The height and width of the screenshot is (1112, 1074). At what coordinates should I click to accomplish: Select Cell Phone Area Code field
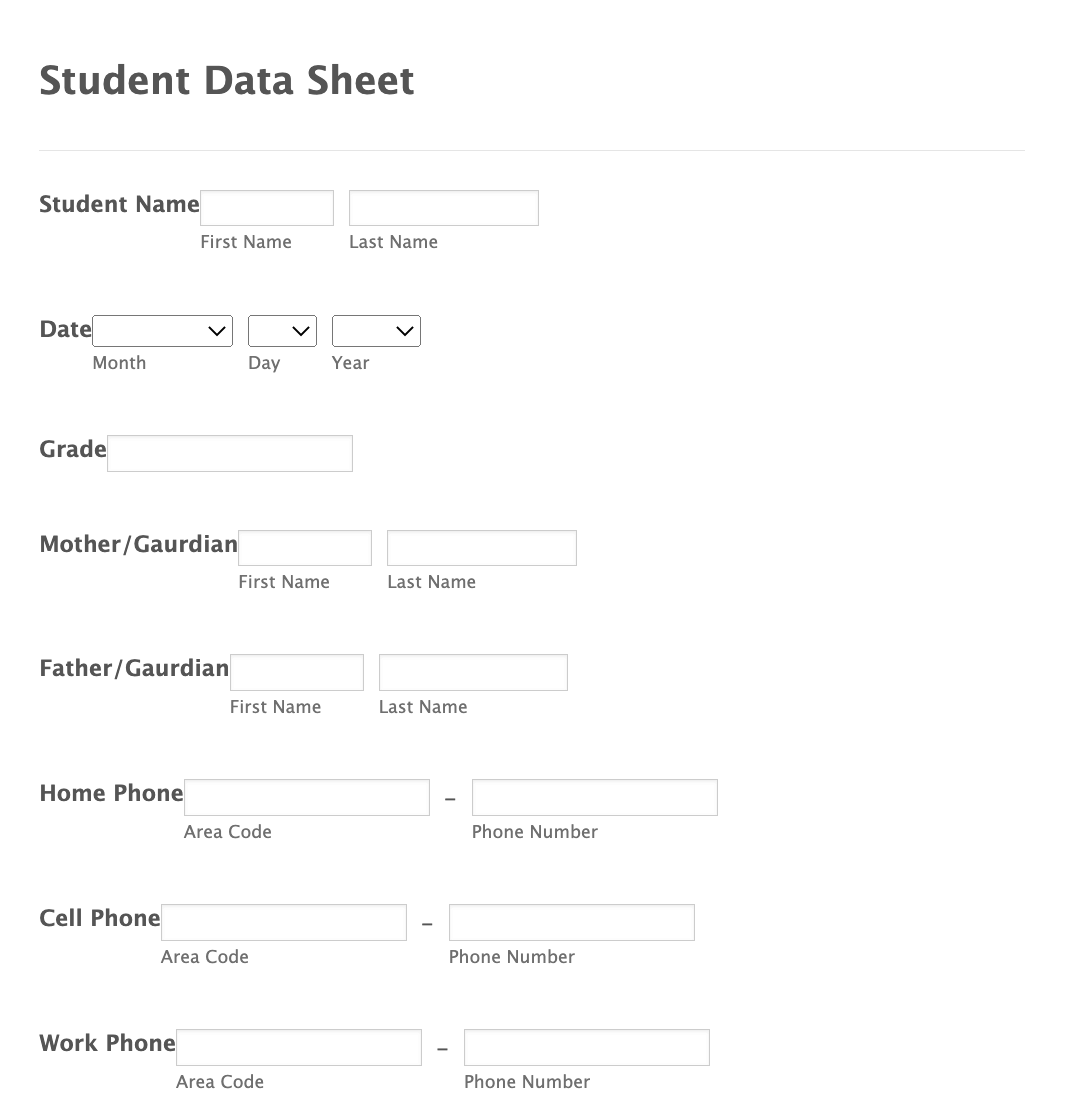point(284,922)
